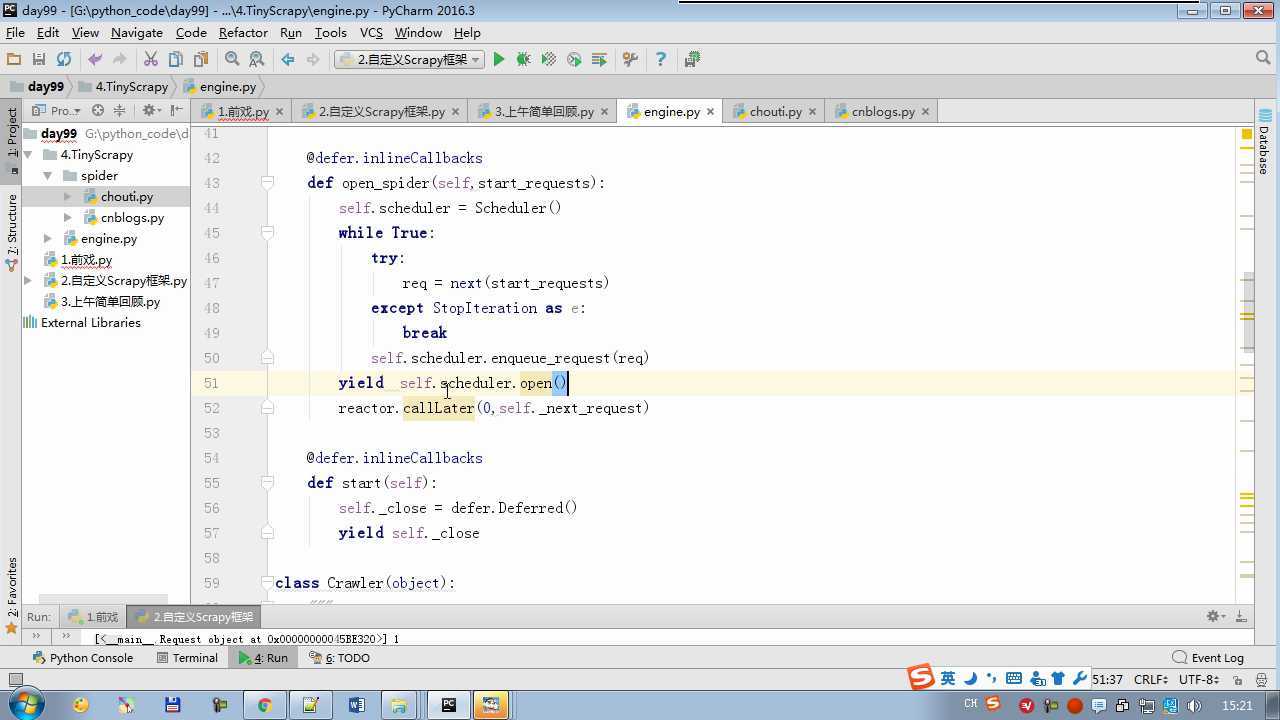Toggle tool window bars button at bottom left
Viewport: 1280px width, 720px height.
tap(14, 680)
